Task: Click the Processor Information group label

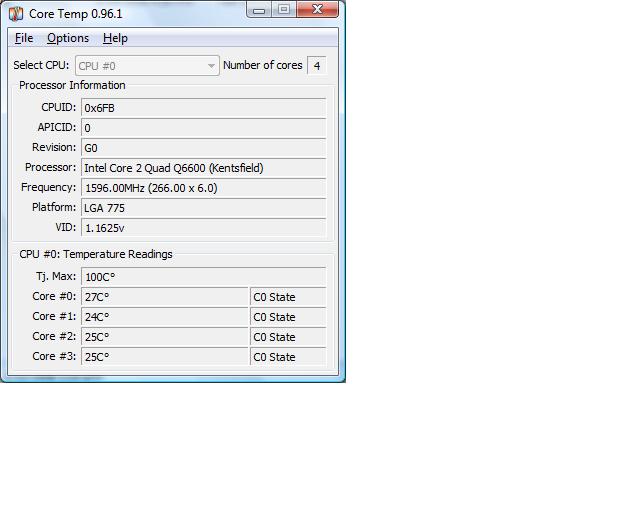Action: tap(72, 85)
